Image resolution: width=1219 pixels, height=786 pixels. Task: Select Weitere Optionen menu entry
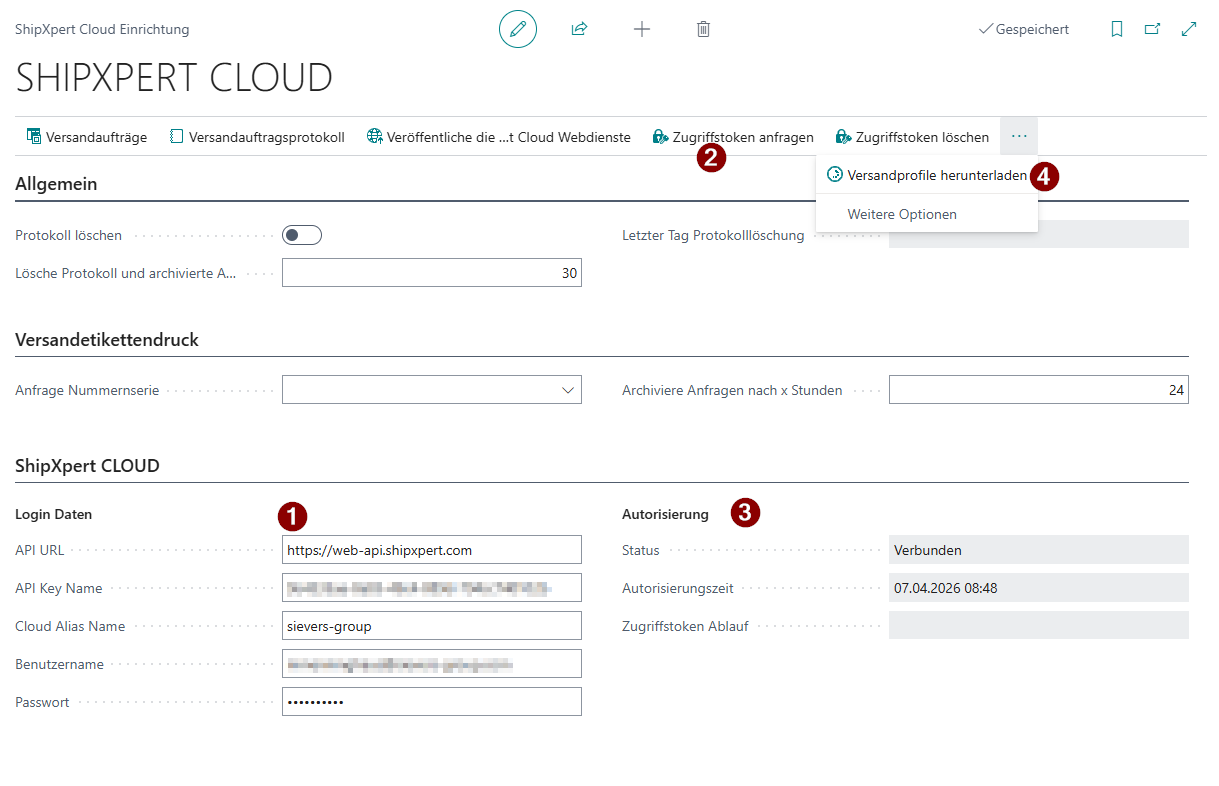click(927, 214)
